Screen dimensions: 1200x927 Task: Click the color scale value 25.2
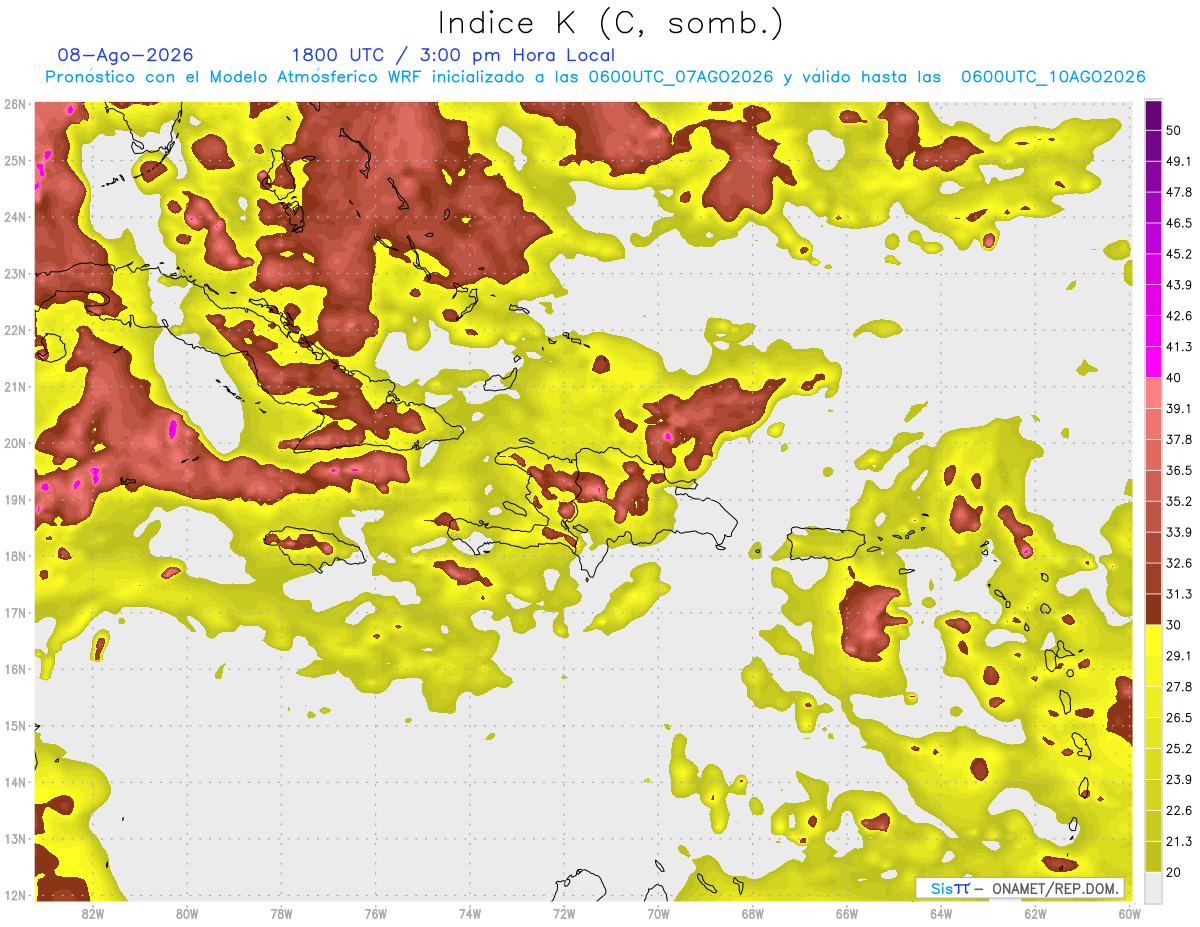click(1179, 750)
